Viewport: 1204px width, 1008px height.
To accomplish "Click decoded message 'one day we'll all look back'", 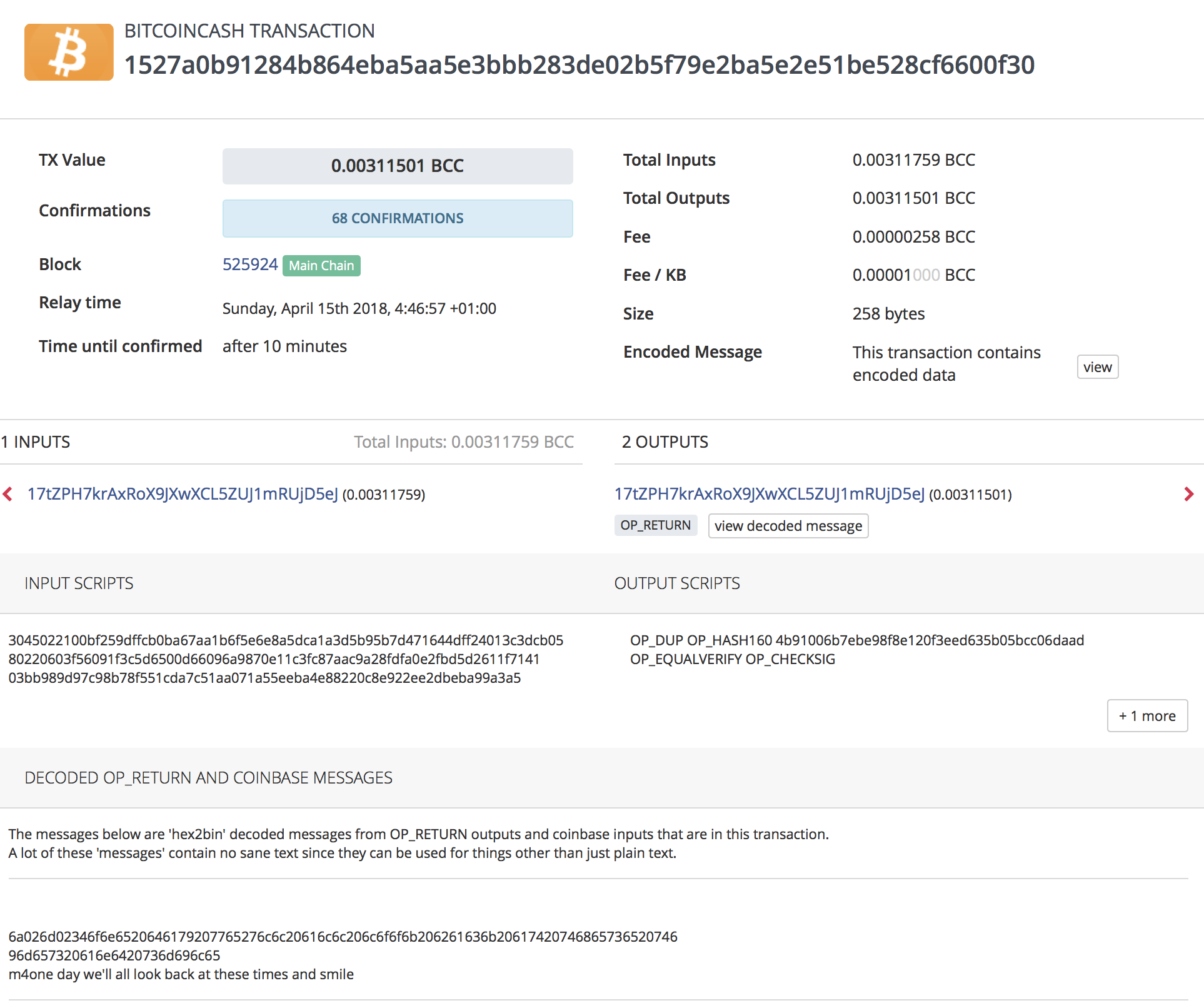I will point(181,974).
